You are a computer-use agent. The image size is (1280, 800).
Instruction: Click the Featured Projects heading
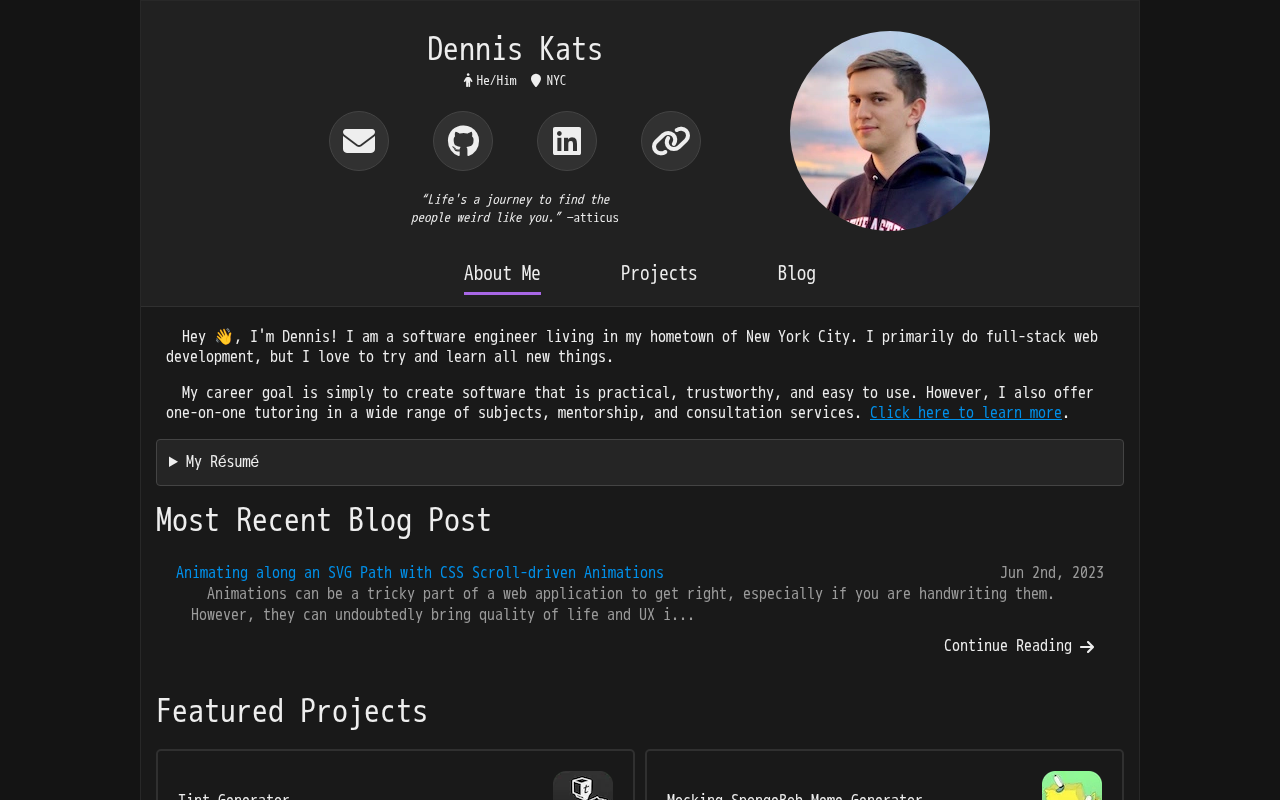coord(292,711)
